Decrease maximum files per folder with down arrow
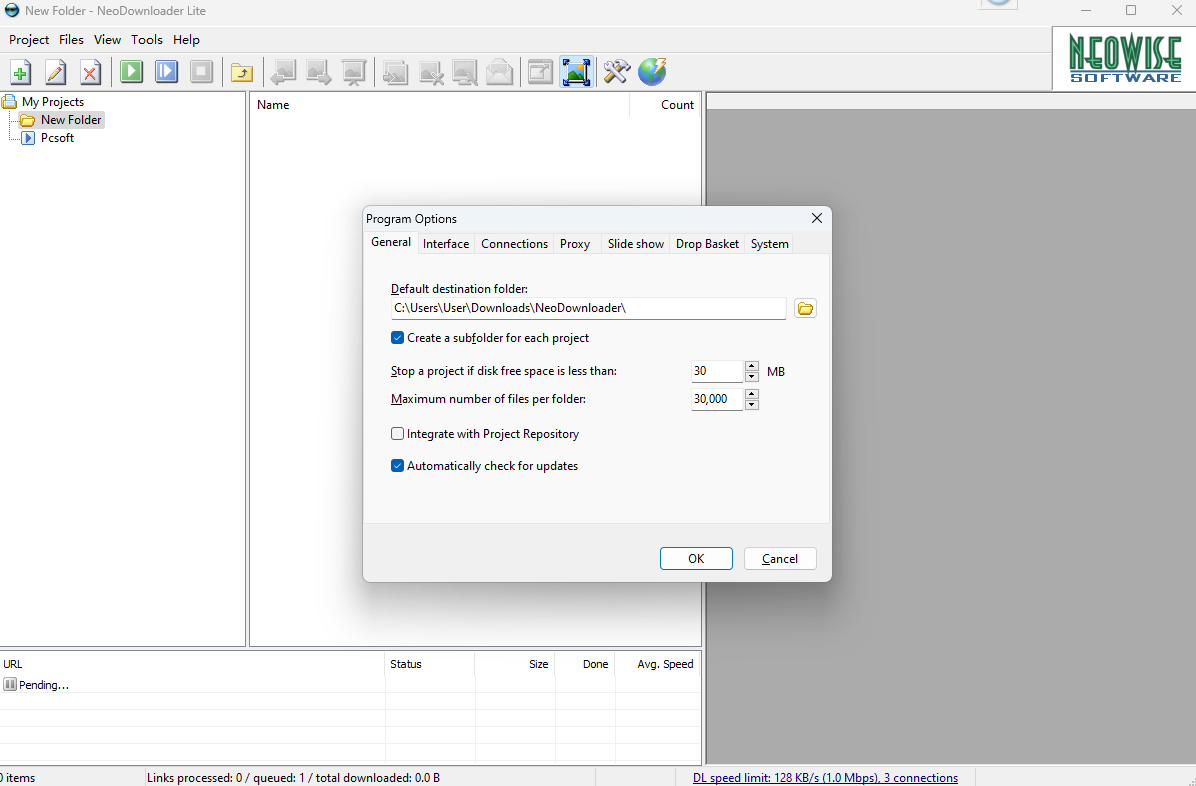This screenshot has height=786, width=1196. (751, 403)
